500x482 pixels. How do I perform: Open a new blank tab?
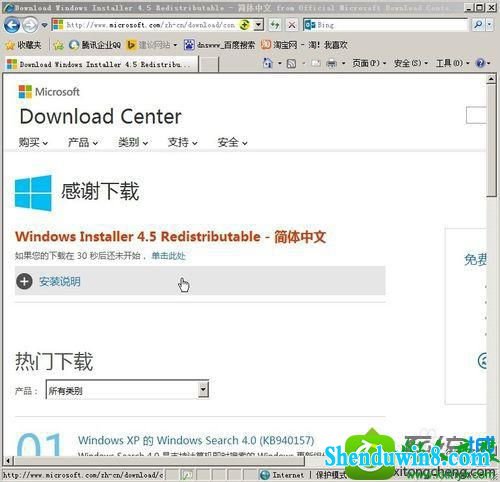(x=209, y=64)
